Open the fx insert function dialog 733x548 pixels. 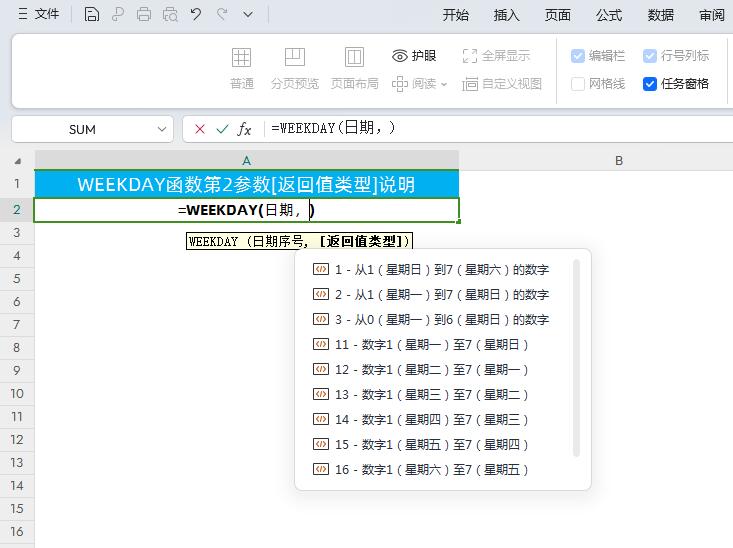pos(244,129)
